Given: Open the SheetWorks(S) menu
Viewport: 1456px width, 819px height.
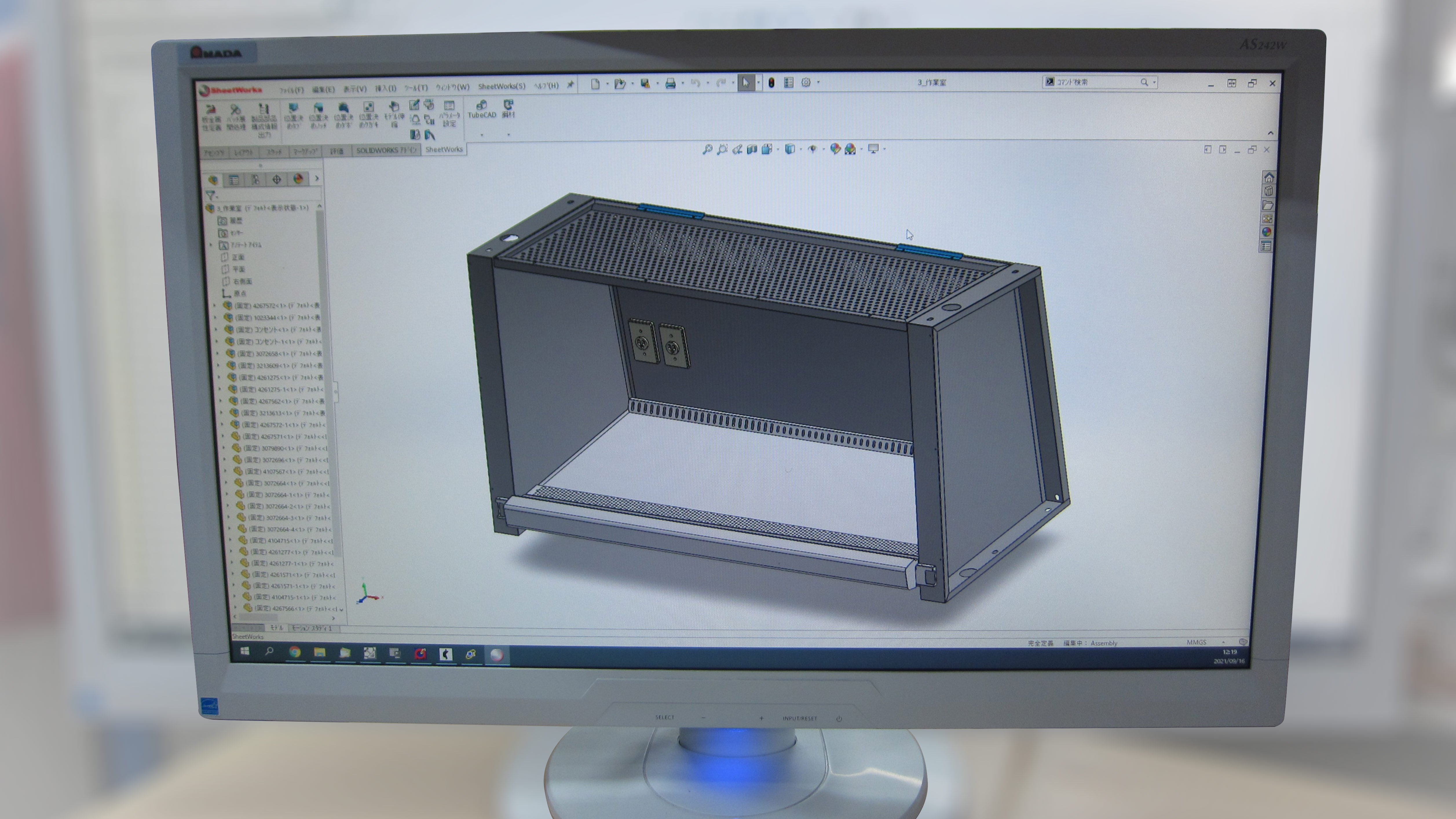Looking at the screenshot, I should tap(501, 87).
